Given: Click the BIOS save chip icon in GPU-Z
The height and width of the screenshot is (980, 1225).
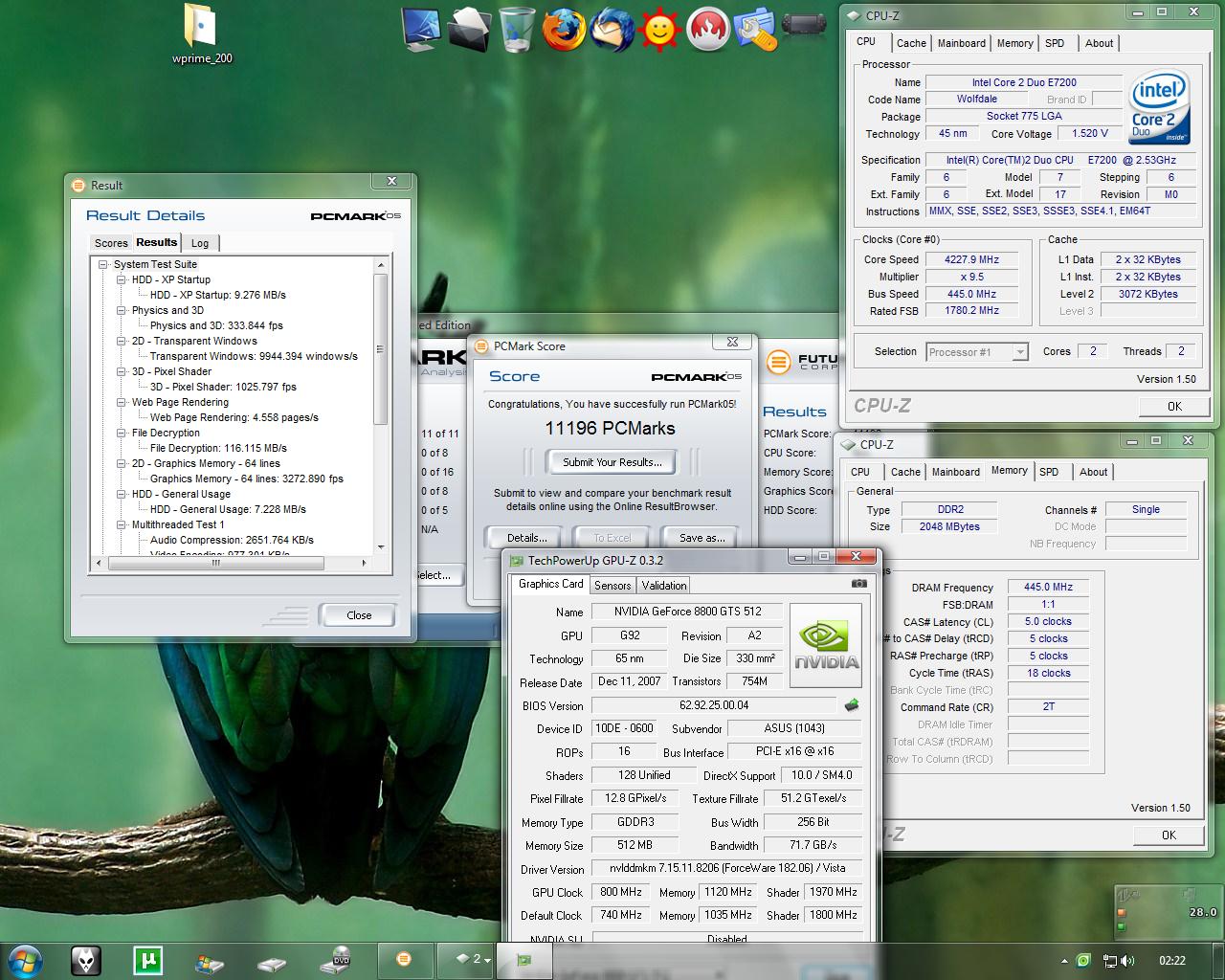Looking at the screenshot, I should pos(851,705).
